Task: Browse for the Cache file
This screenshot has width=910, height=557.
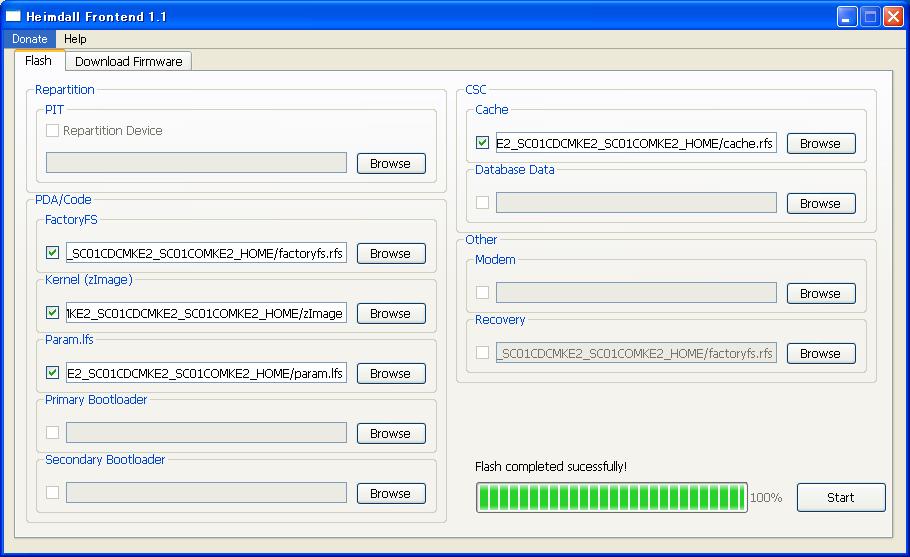Action: [821, 143]
